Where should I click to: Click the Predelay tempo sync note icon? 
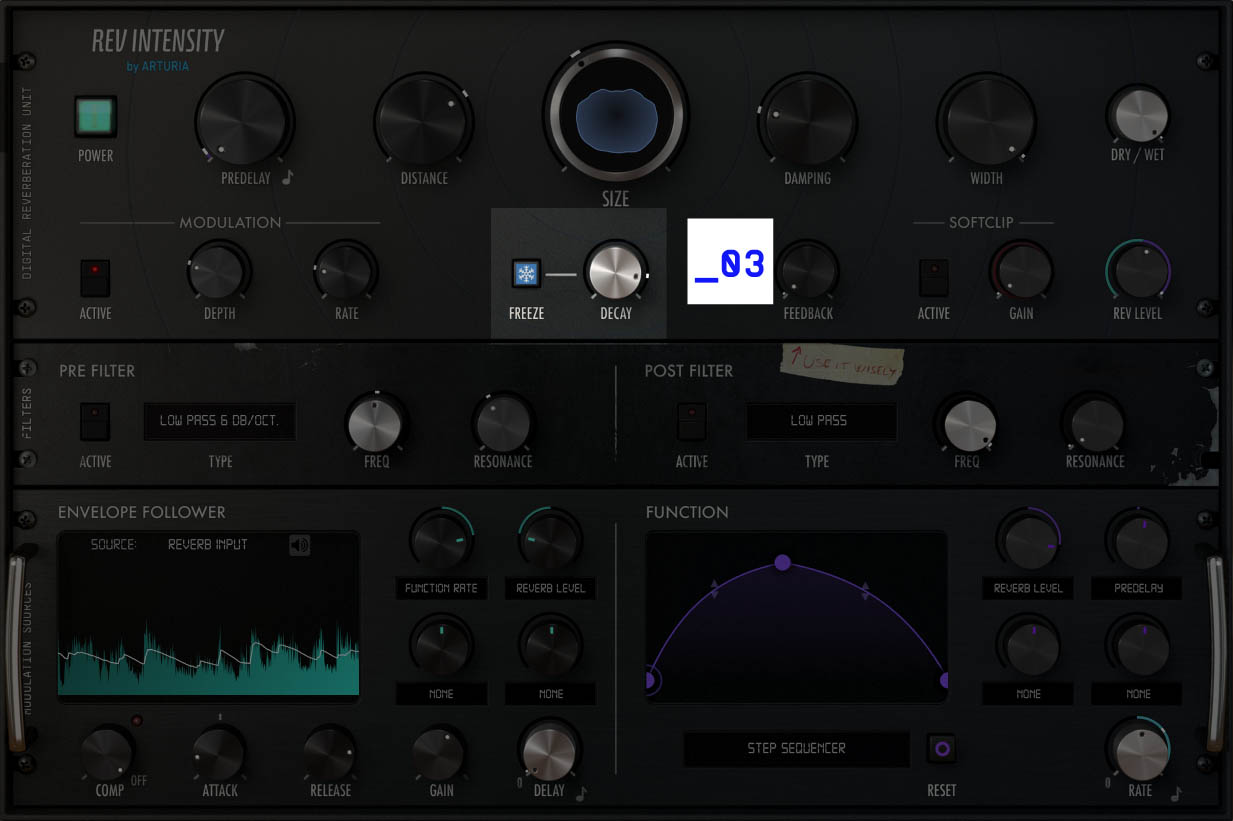[x=288, y=178]
